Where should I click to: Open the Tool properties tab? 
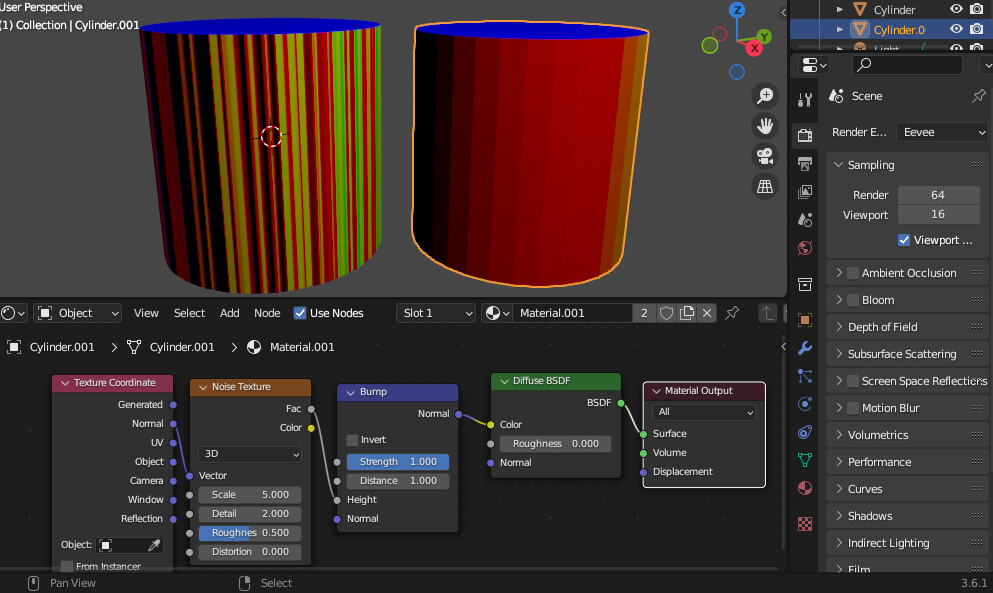(x=805, y=99)
